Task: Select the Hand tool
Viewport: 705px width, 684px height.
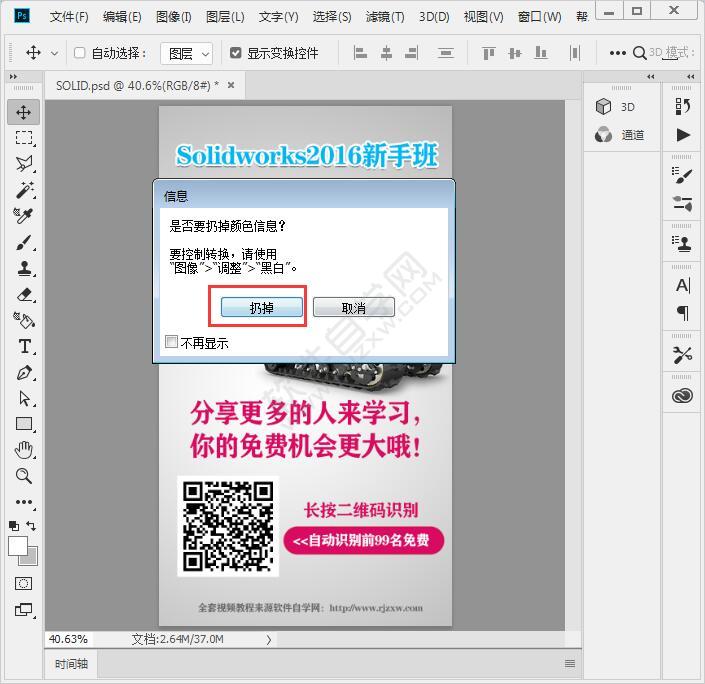Action: (24, 450)
